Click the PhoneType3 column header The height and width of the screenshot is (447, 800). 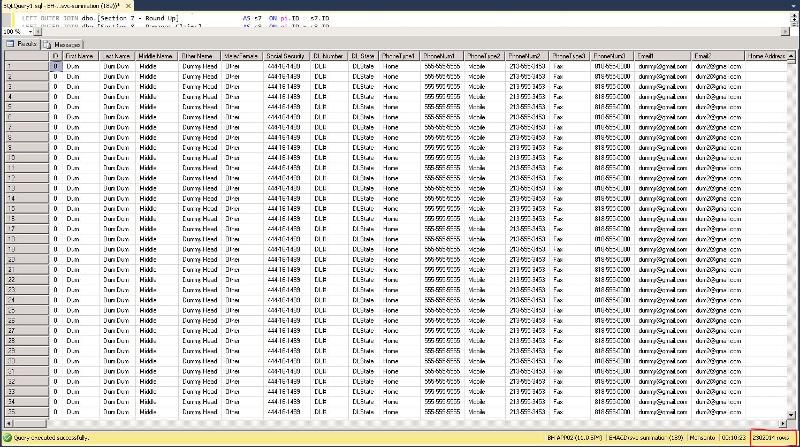[570, 56]
